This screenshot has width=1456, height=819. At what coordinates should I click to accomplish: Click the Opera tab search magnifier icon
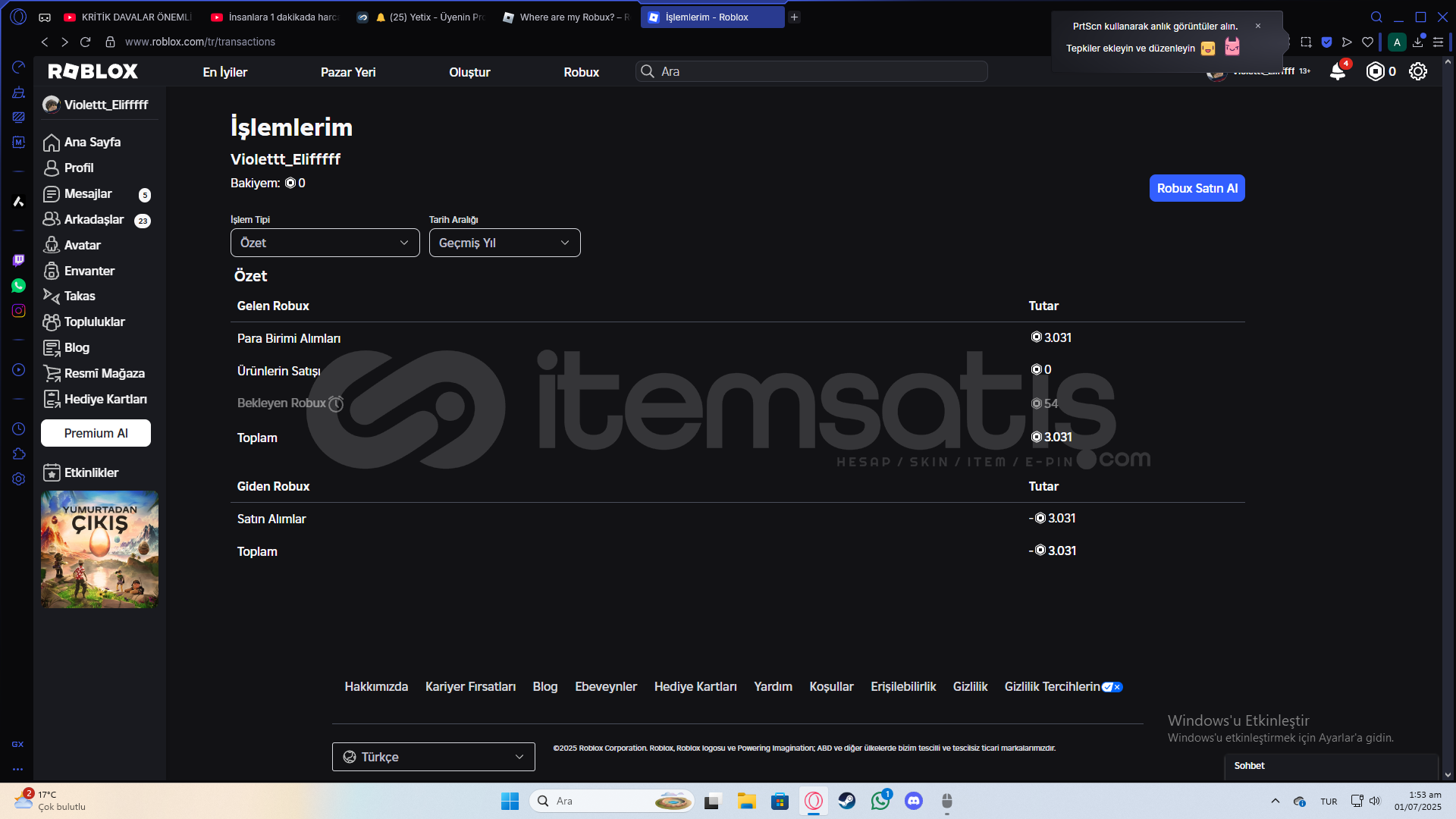(1376, 17)
